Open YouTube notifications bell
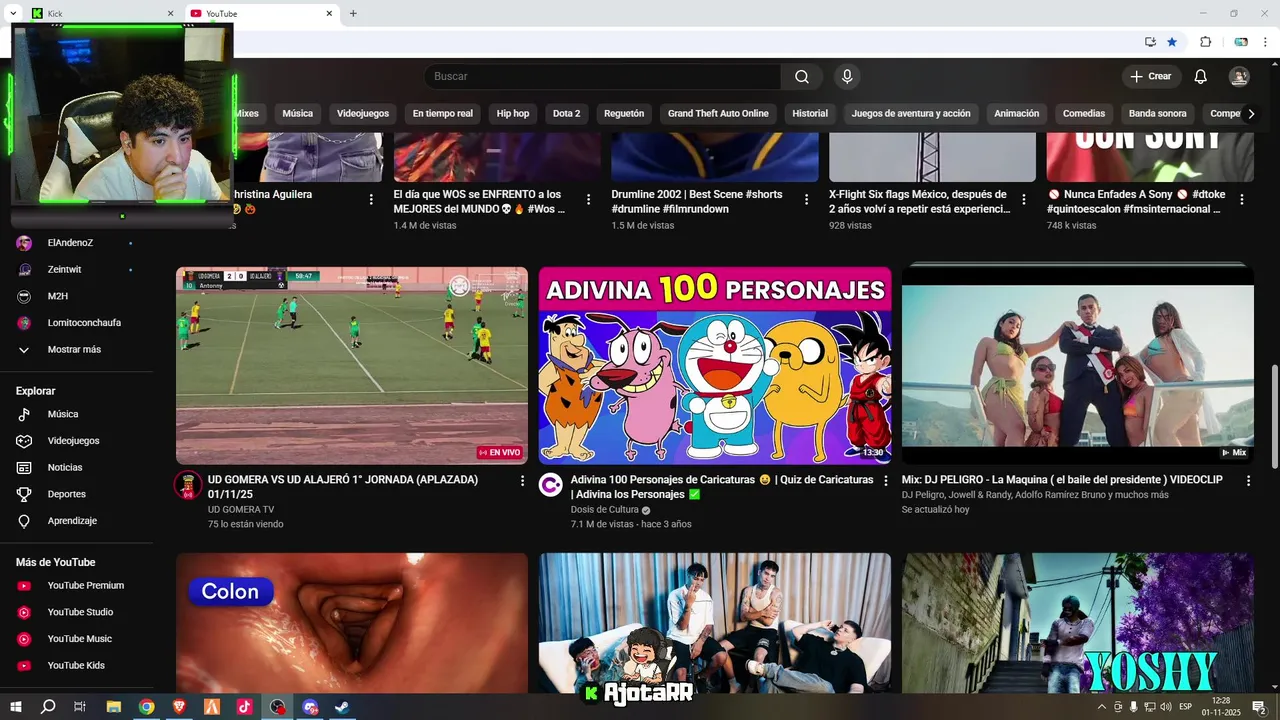 (x=1201, y=77)
